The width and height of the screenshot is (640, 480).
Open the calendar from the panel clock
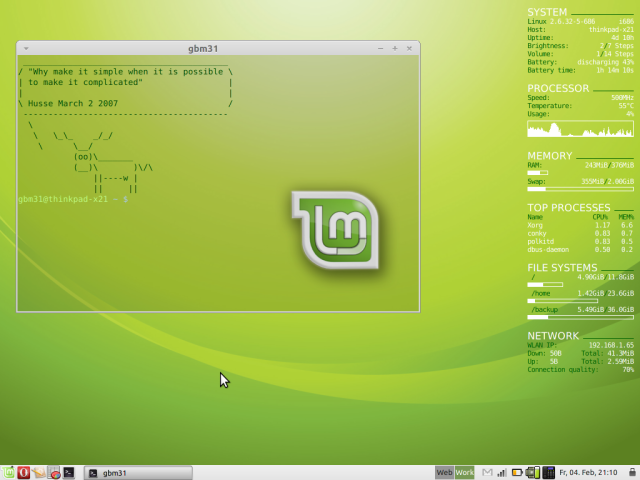588,473
